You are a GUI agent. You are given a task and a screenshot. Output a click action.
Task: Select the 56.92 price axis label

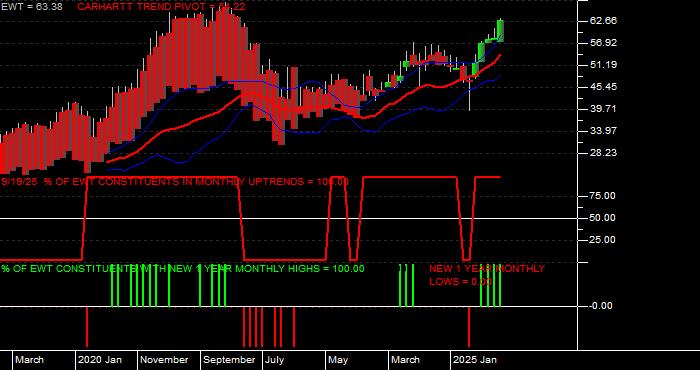[x=603, y=43]
